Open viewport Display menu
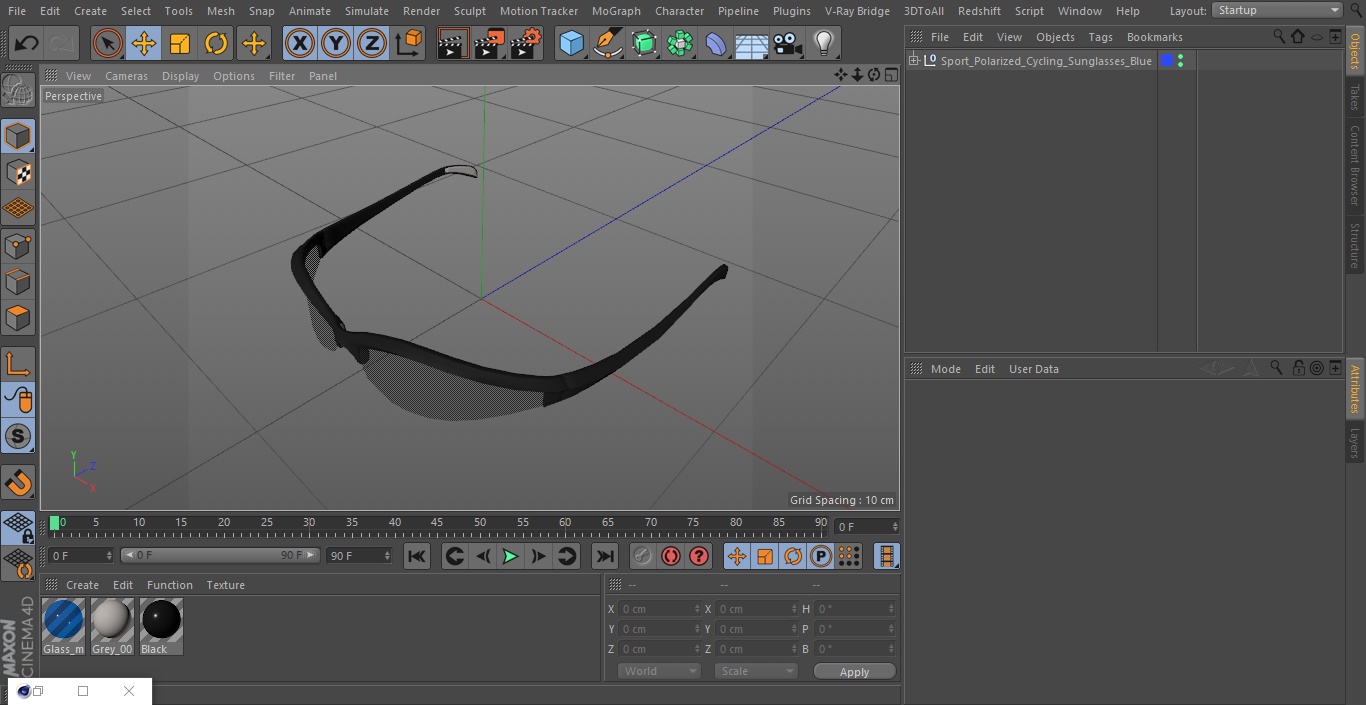The width and height of the screenshot is (1366, 705). click(180, 76)
